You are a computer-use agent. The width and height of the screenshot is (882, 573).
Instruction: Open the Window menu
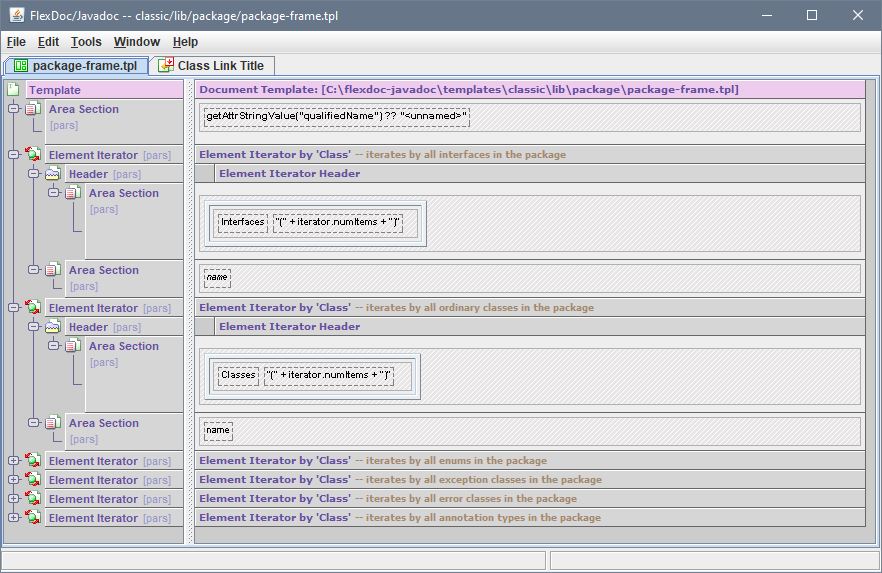[136, 42]
